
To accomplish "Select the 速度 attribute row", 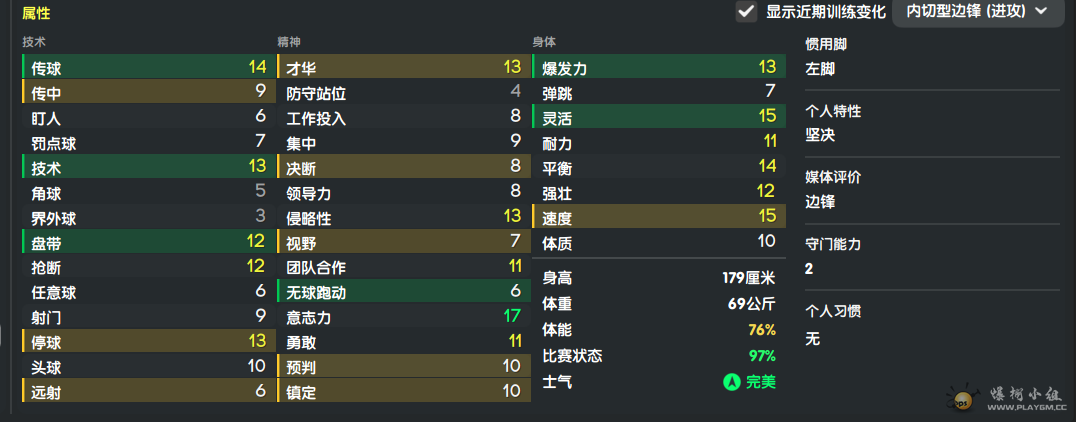I will [659, 217].
